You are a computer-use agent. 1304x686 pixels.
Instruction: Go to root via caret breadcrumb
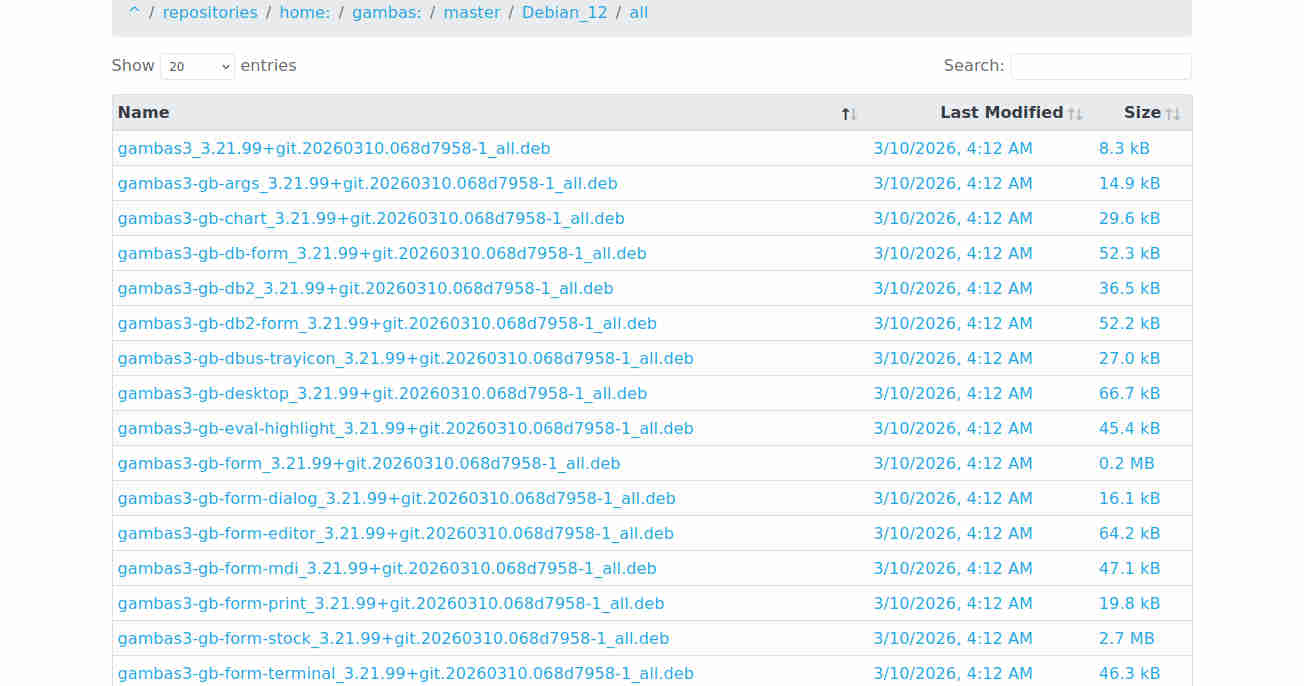click(x=134, y=13)
